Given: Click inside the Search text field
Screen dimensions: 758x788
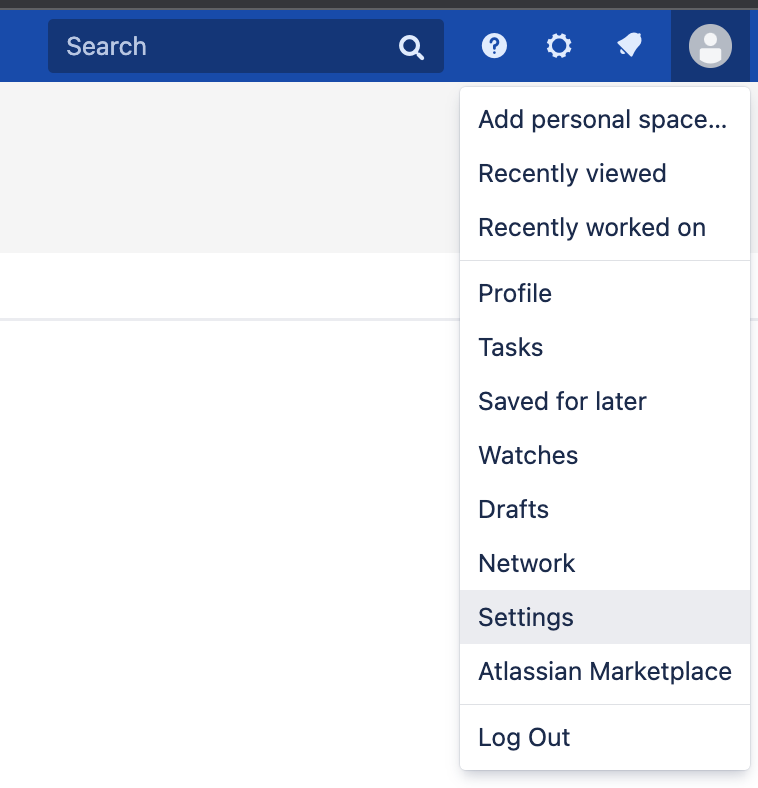Looking at the screenshot, I should pos(220,46).
